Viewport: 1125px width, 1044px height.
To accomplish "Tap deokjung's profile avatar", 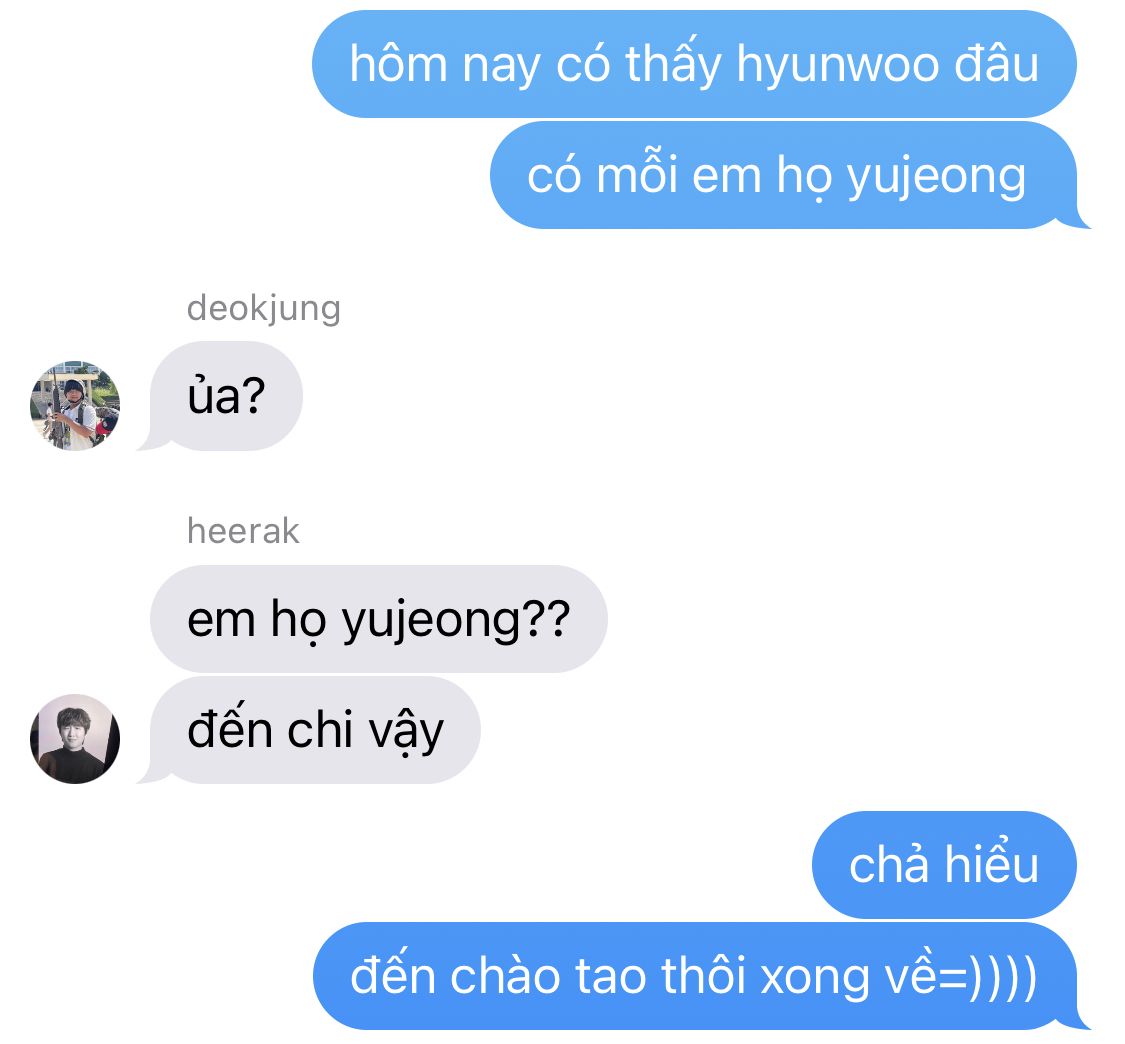I will tap(75, 405).
